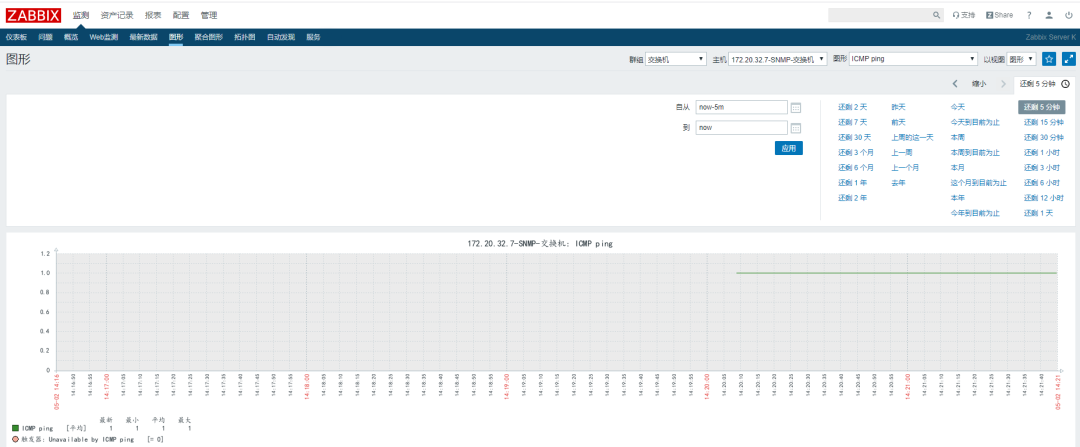Select the 30 天 range link
1080x447 pixels.
(x=855, y=138)
